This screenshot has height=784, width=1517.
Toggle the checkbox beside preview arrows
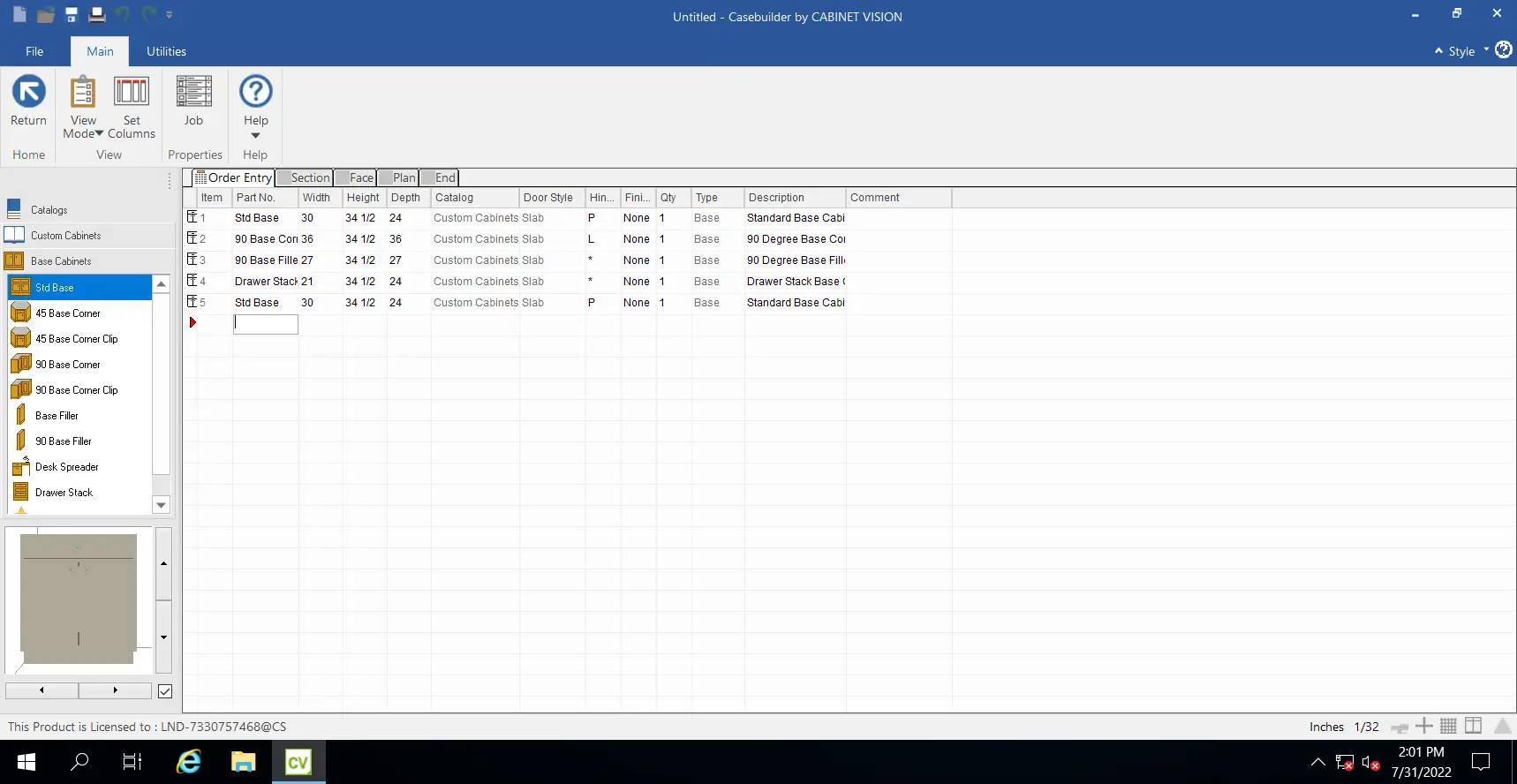164,691
